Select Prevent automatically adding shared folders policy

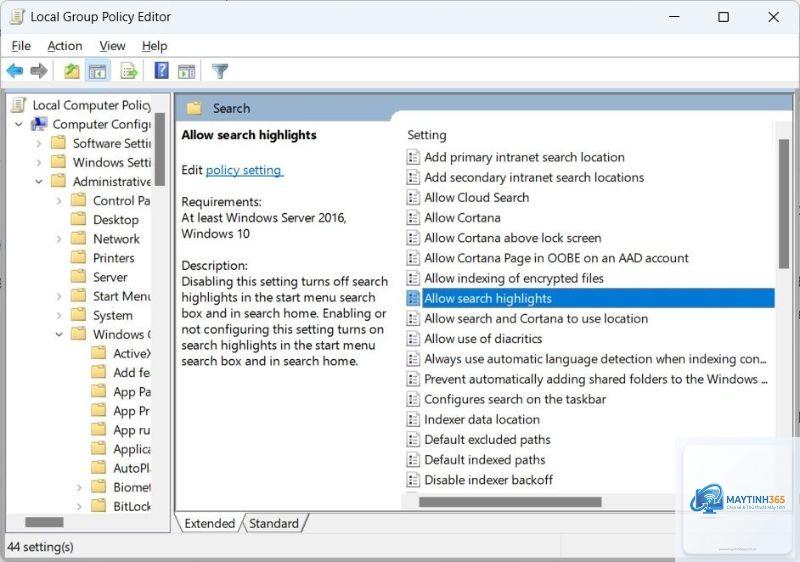(595, 379)
